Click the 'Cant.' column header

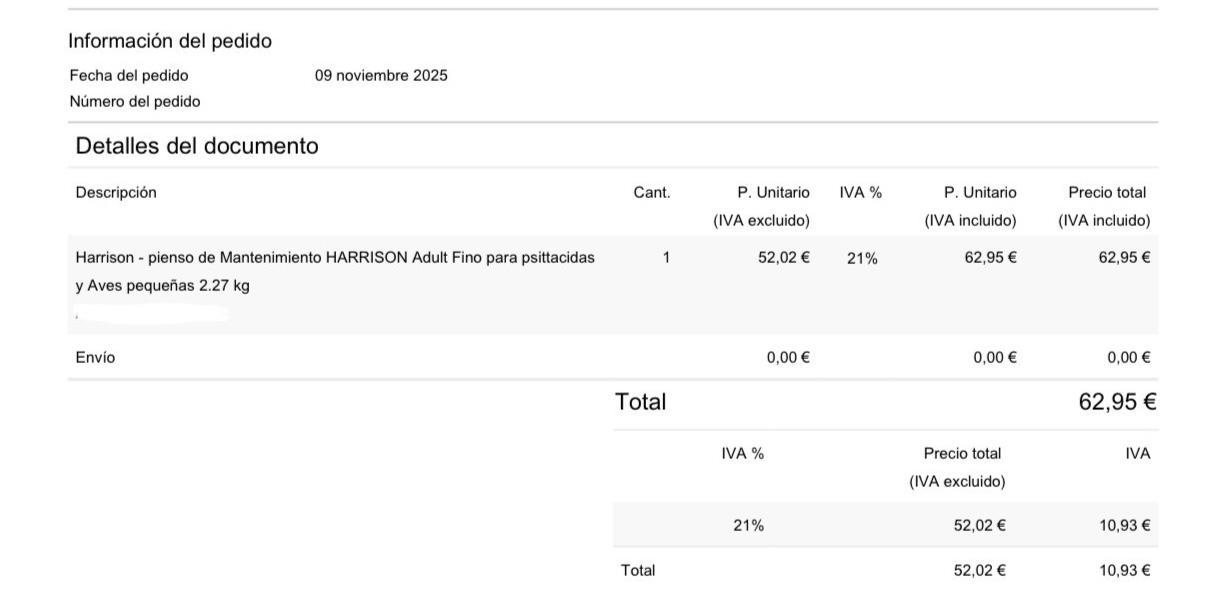point(652,192)
